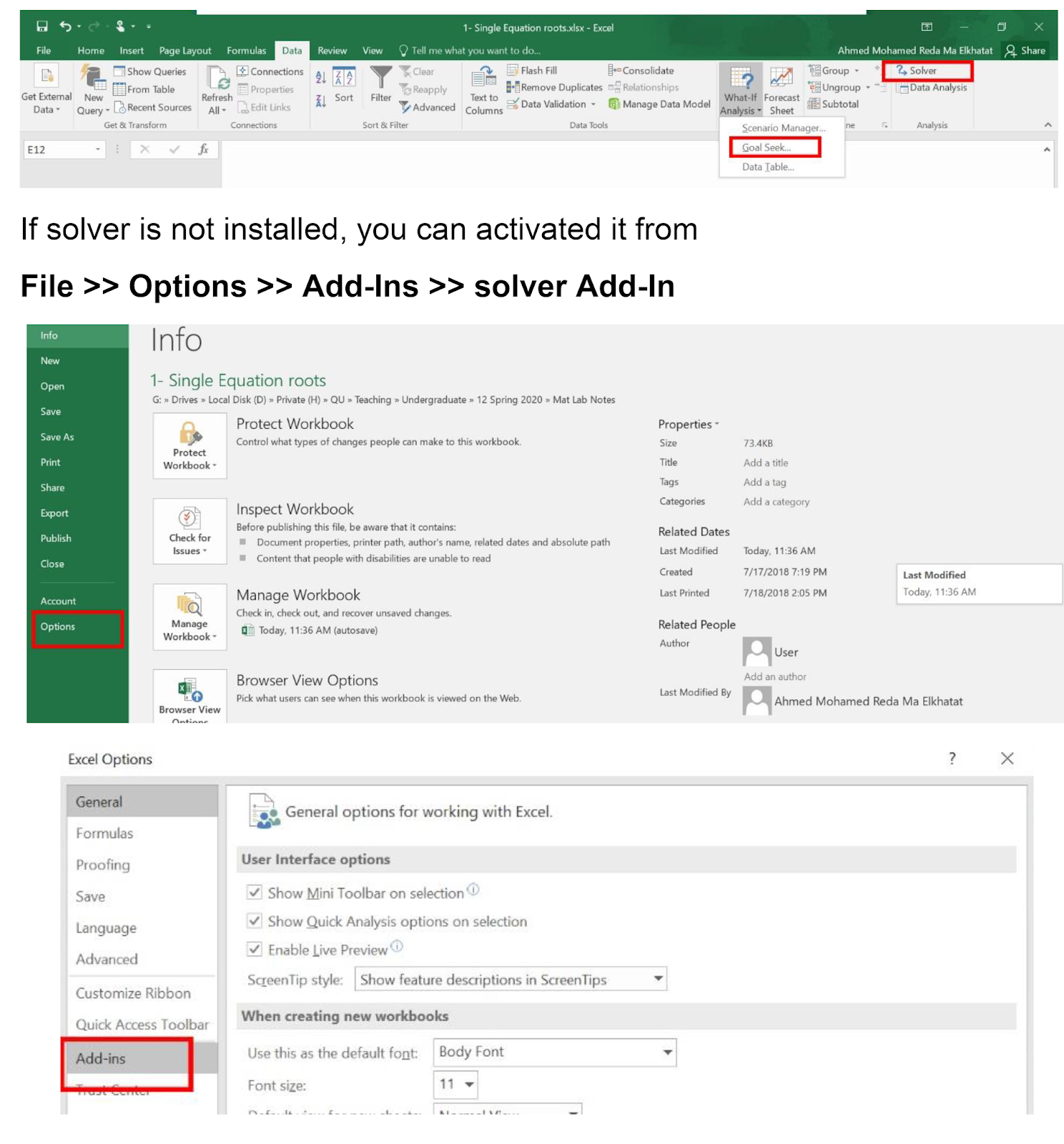
Task: Click the Remove Duplicates icon
Action: pos(513,87)
